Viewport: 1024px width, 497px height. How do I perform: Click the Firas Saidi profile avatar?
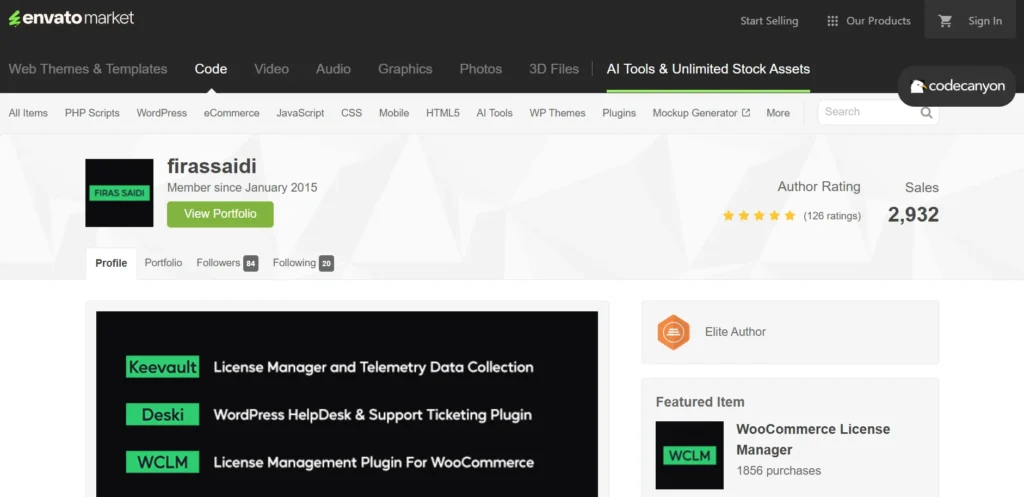[x=119, y=193]
